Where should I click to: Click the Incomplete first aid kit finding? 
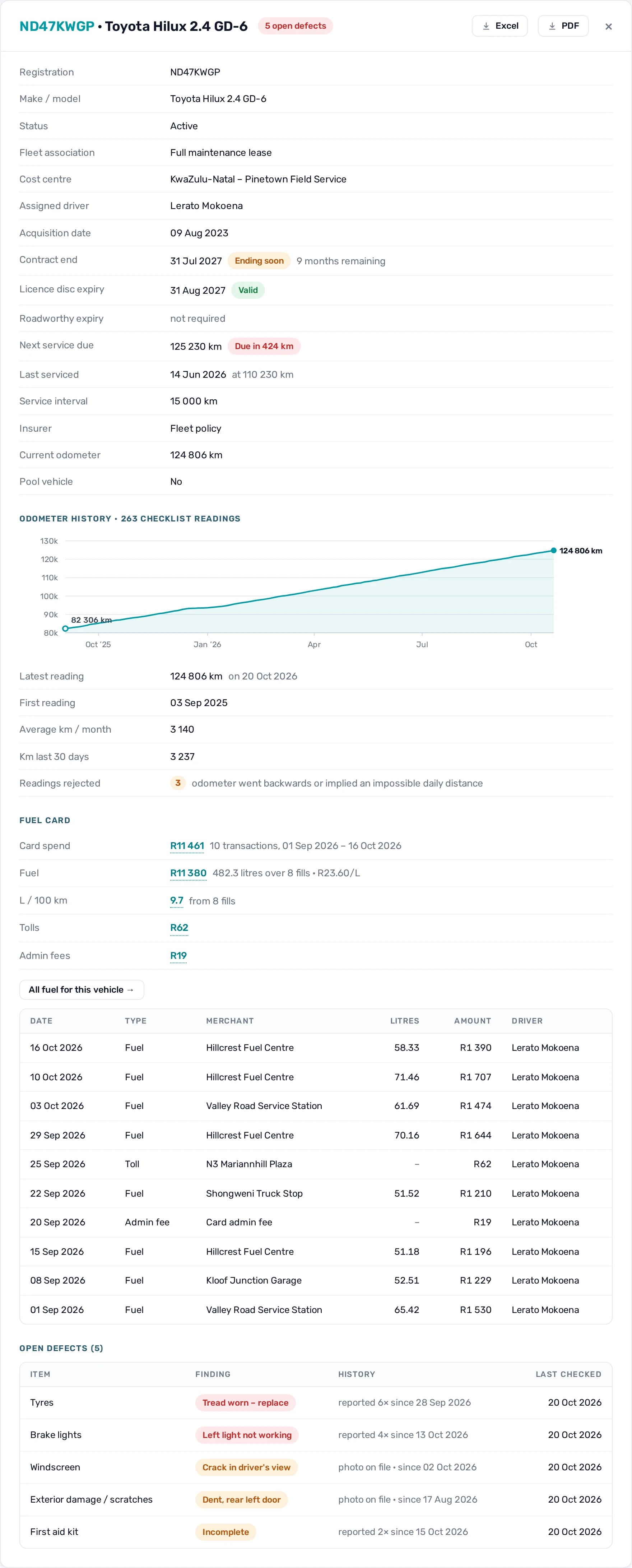[225, 1531]
